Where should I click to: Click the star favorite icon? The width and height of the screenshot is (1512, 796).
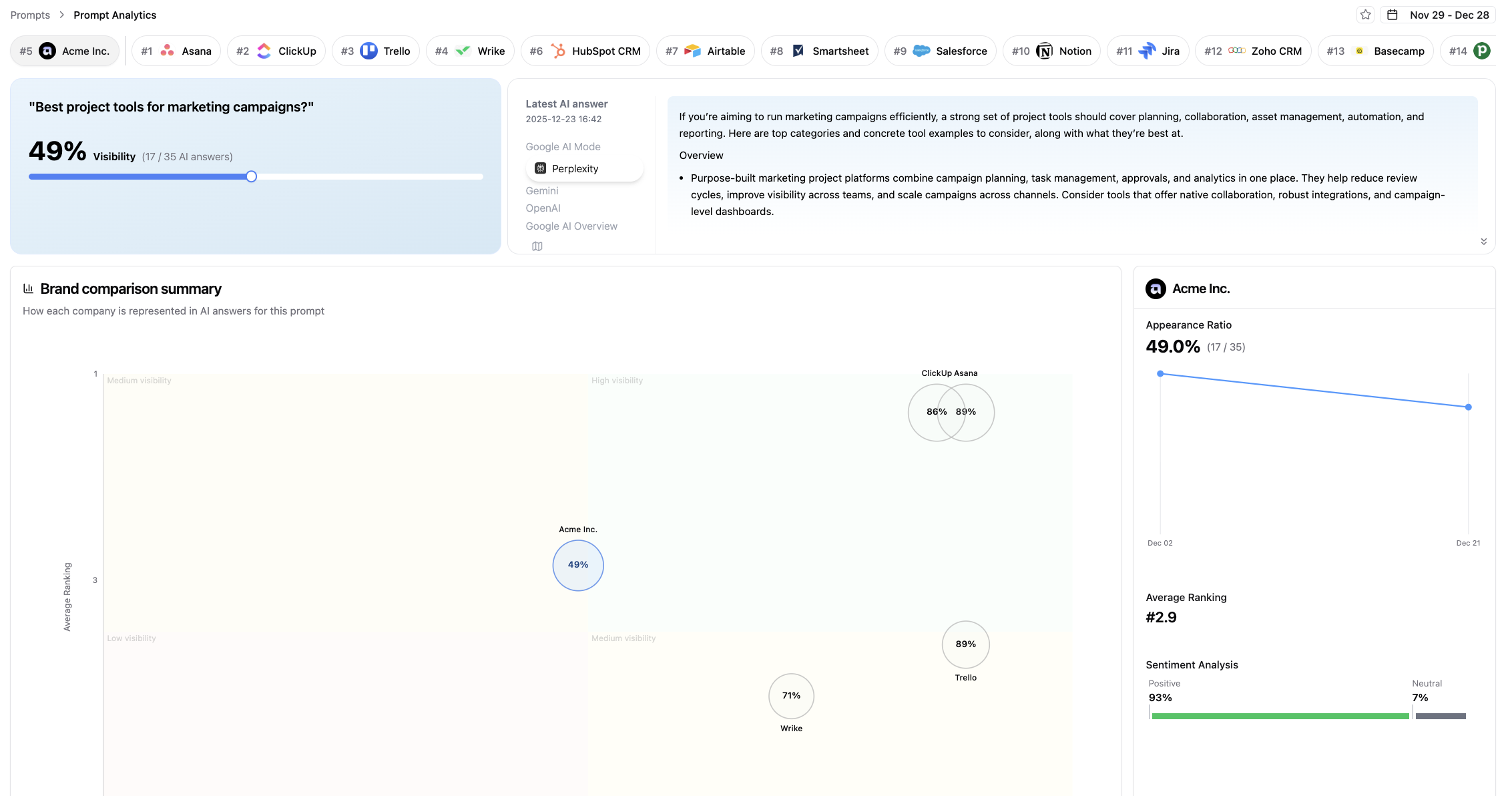[x=1366, y=15]
